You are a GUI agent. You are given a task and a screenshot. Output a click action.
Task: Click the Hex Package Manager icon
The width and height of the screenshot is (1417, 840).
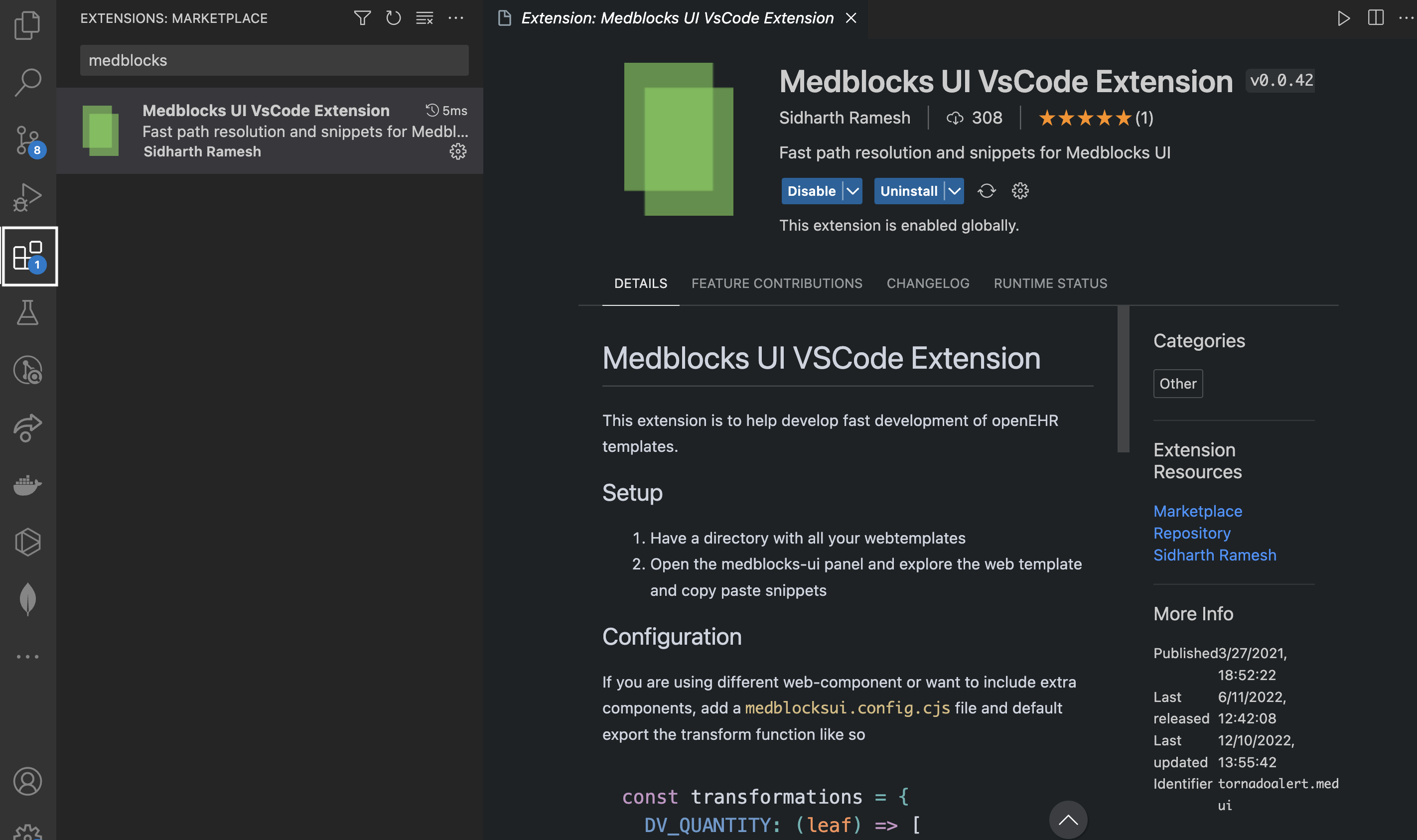click(27, 542)
